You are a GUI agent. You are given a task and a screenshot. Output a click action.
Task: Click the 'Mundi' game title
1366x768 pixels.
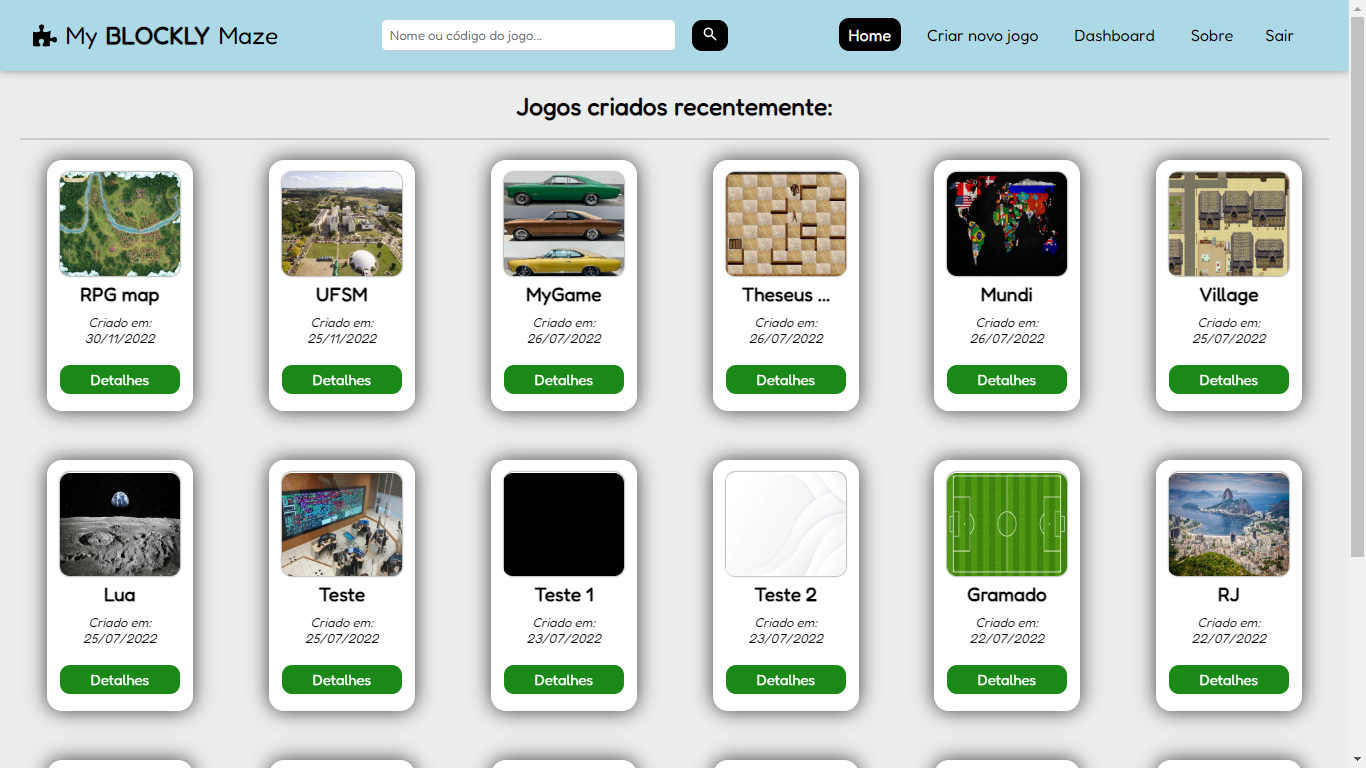[x=1007, y=295]
